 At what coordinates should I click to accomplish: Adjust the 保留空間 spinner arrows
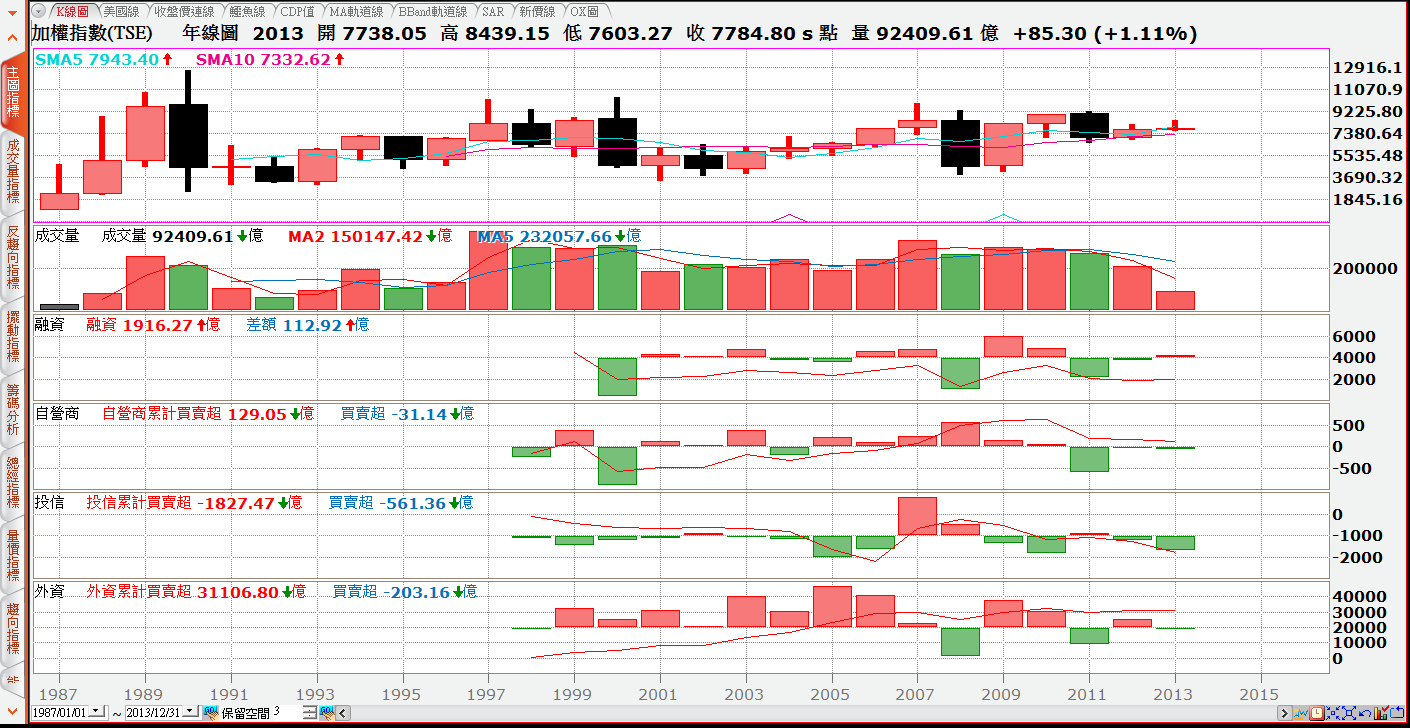click(309, 712)
